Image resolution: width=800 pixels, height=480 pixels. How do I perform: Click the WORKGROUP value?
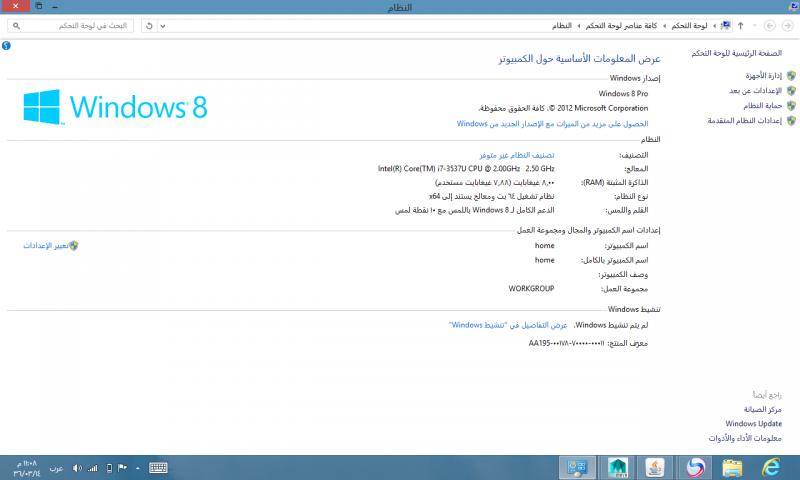(x=531, y=289)
